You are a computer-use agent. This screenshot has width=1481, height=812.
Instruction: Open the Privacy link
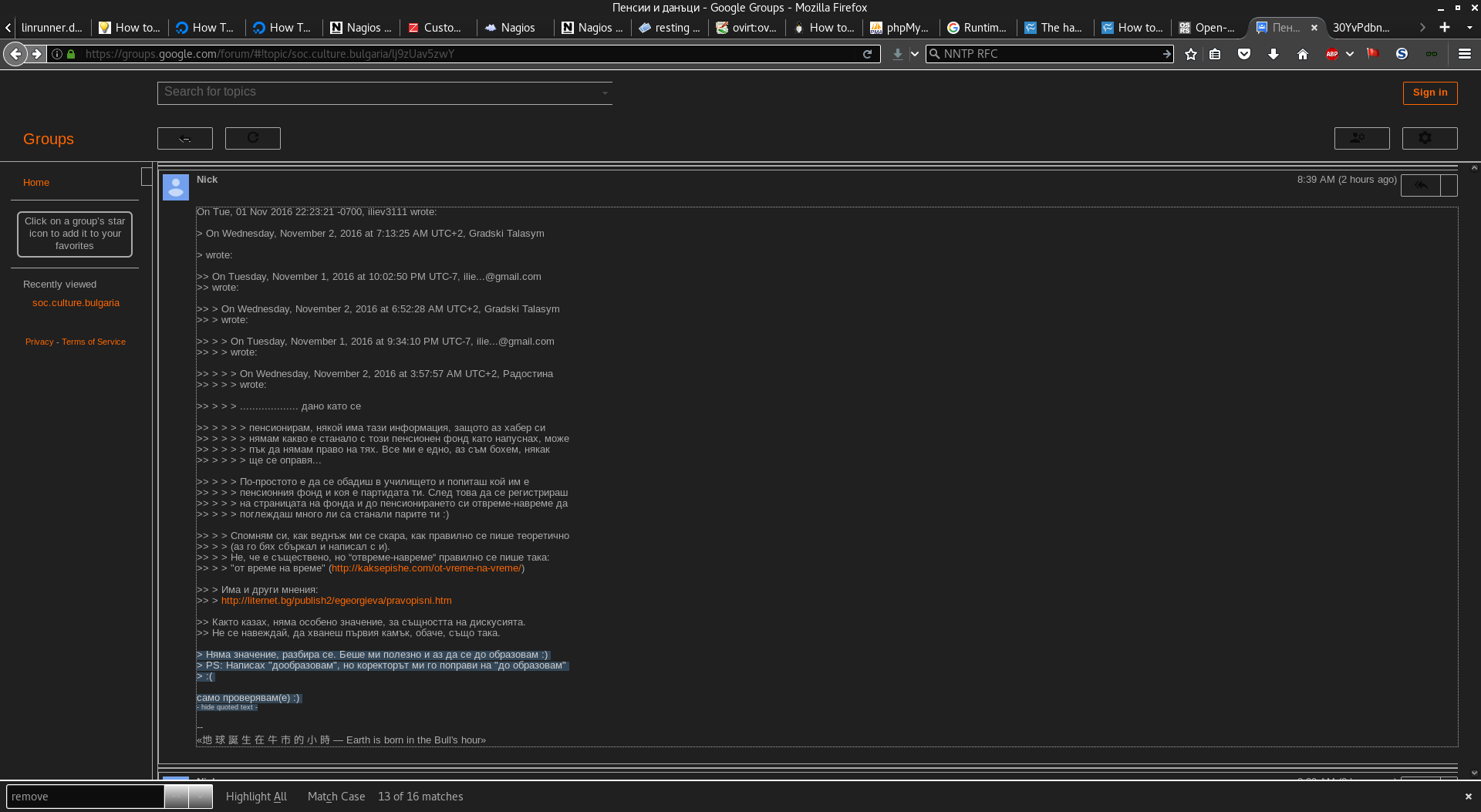(x=39, y=342)
